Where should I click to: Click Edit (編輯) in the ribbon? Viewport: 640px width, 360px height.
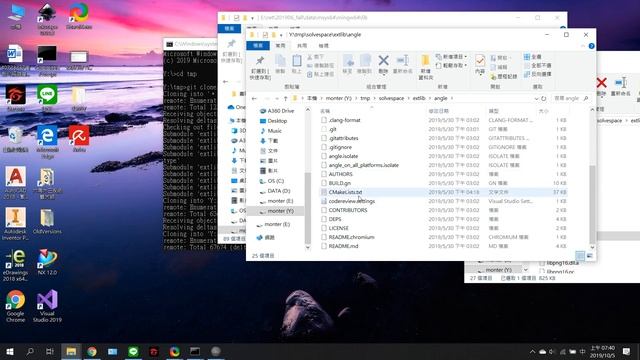pyautogui.click(x=499, y=67)
